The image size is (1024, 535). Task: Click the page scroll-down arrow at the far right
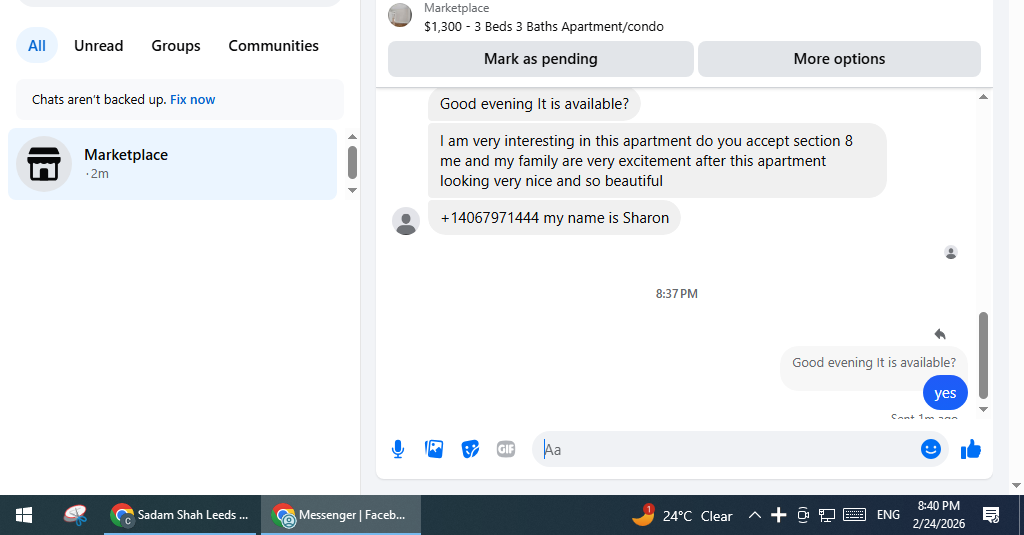(x=1016, y=485)
